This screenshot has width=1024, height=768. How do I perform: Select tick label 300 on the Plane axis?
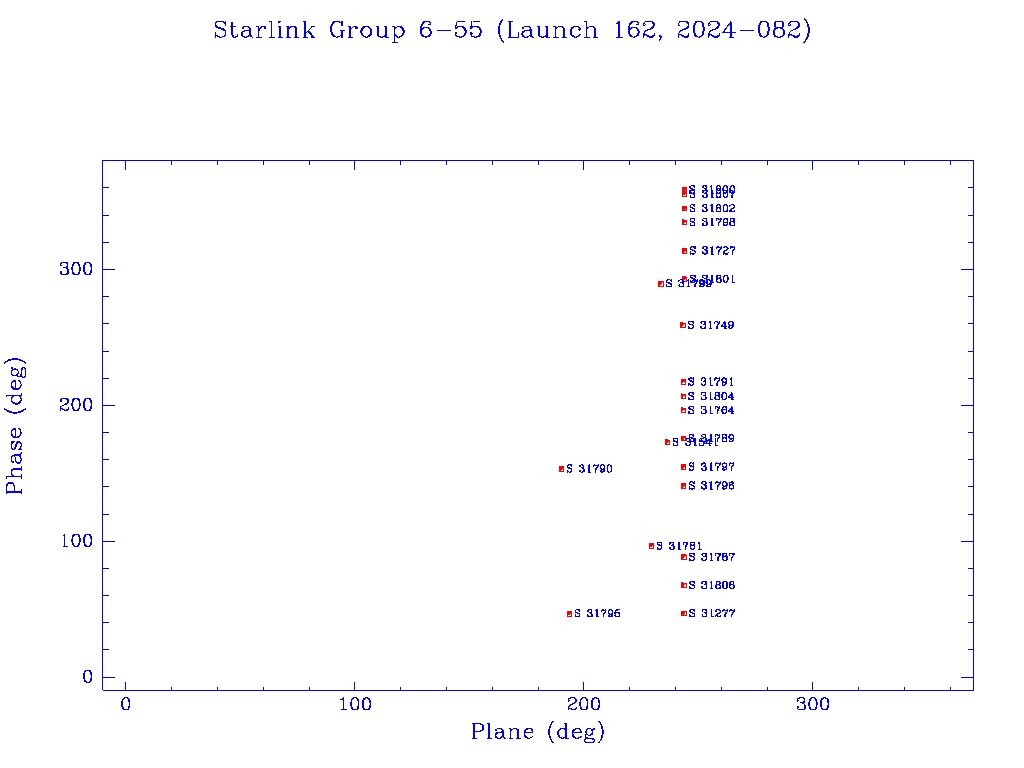click(812, 705)
